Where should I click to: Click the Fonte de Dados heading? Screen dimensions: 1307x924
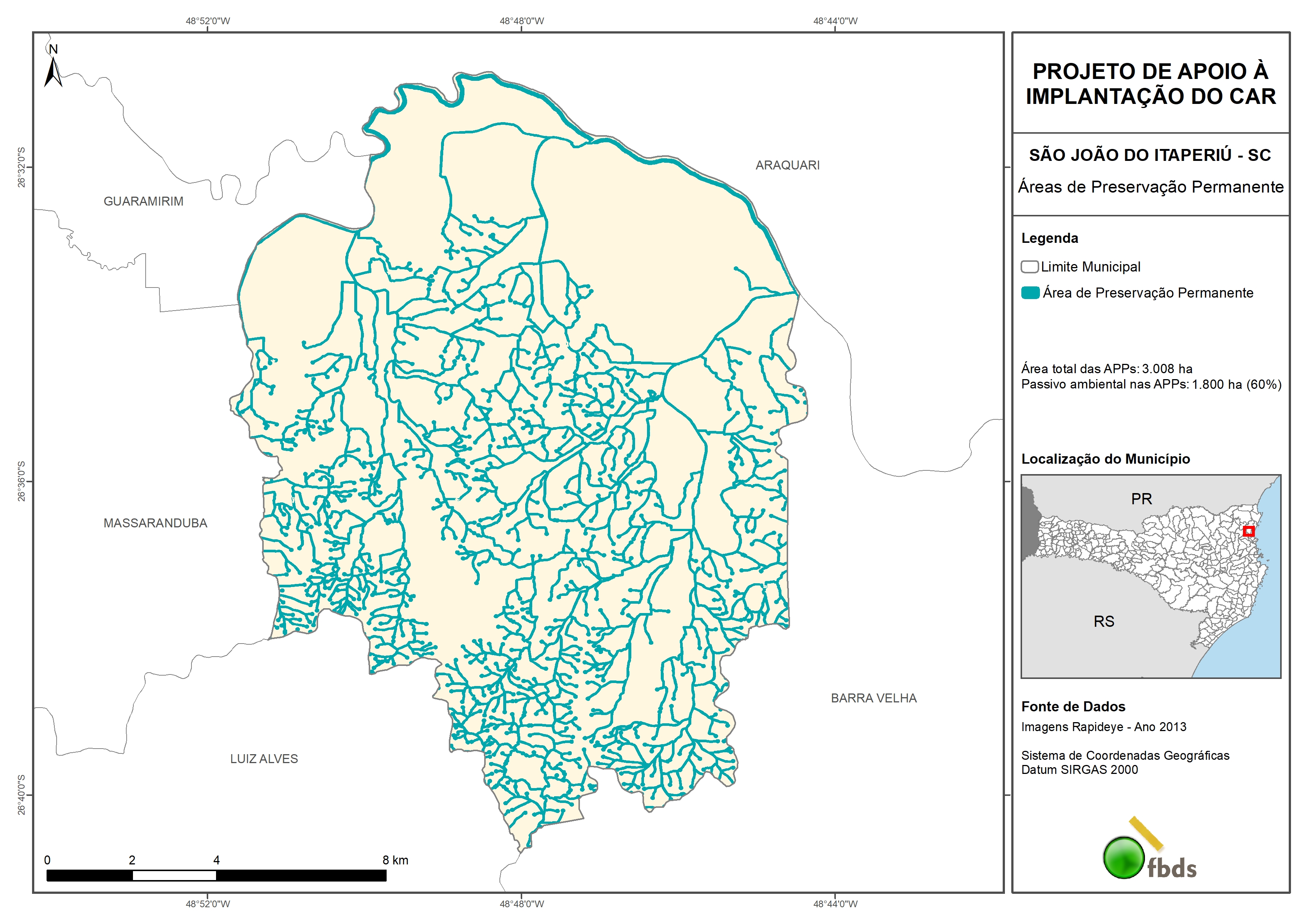(1073, 707)
